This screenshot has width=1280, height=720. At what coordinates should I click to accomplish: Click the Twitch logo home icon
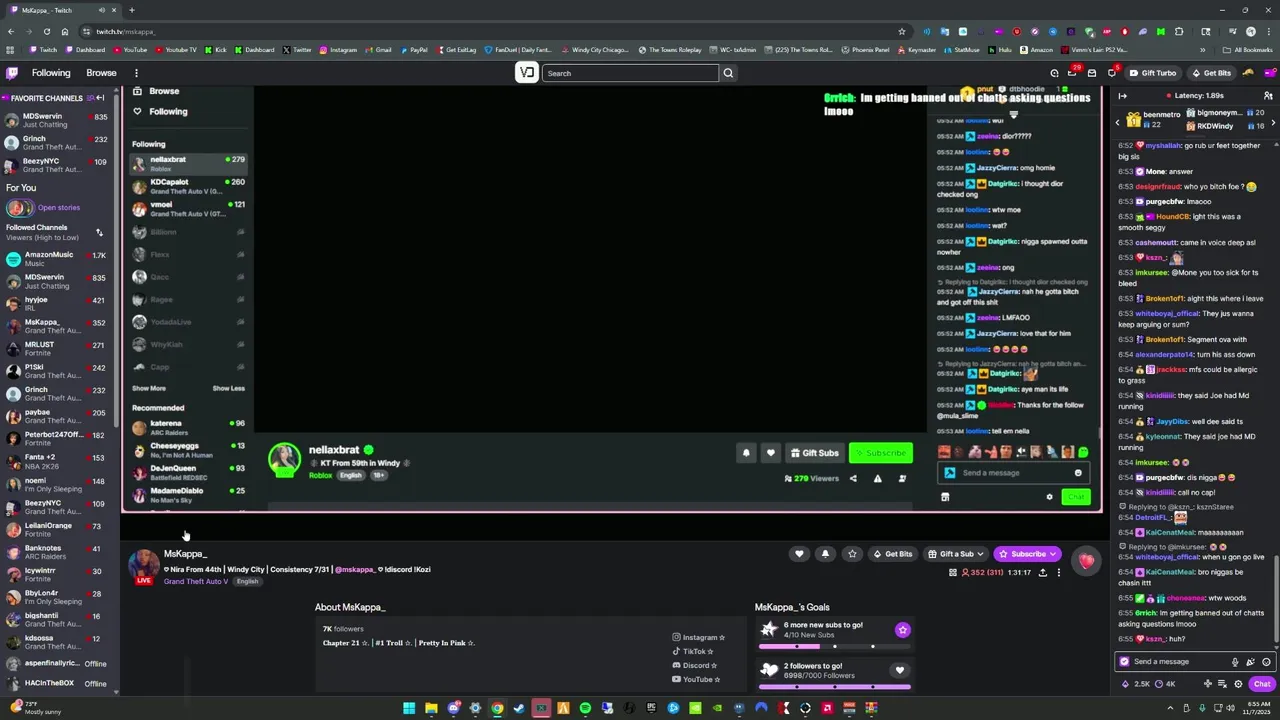pyautogui.click(x=12, y=73)
